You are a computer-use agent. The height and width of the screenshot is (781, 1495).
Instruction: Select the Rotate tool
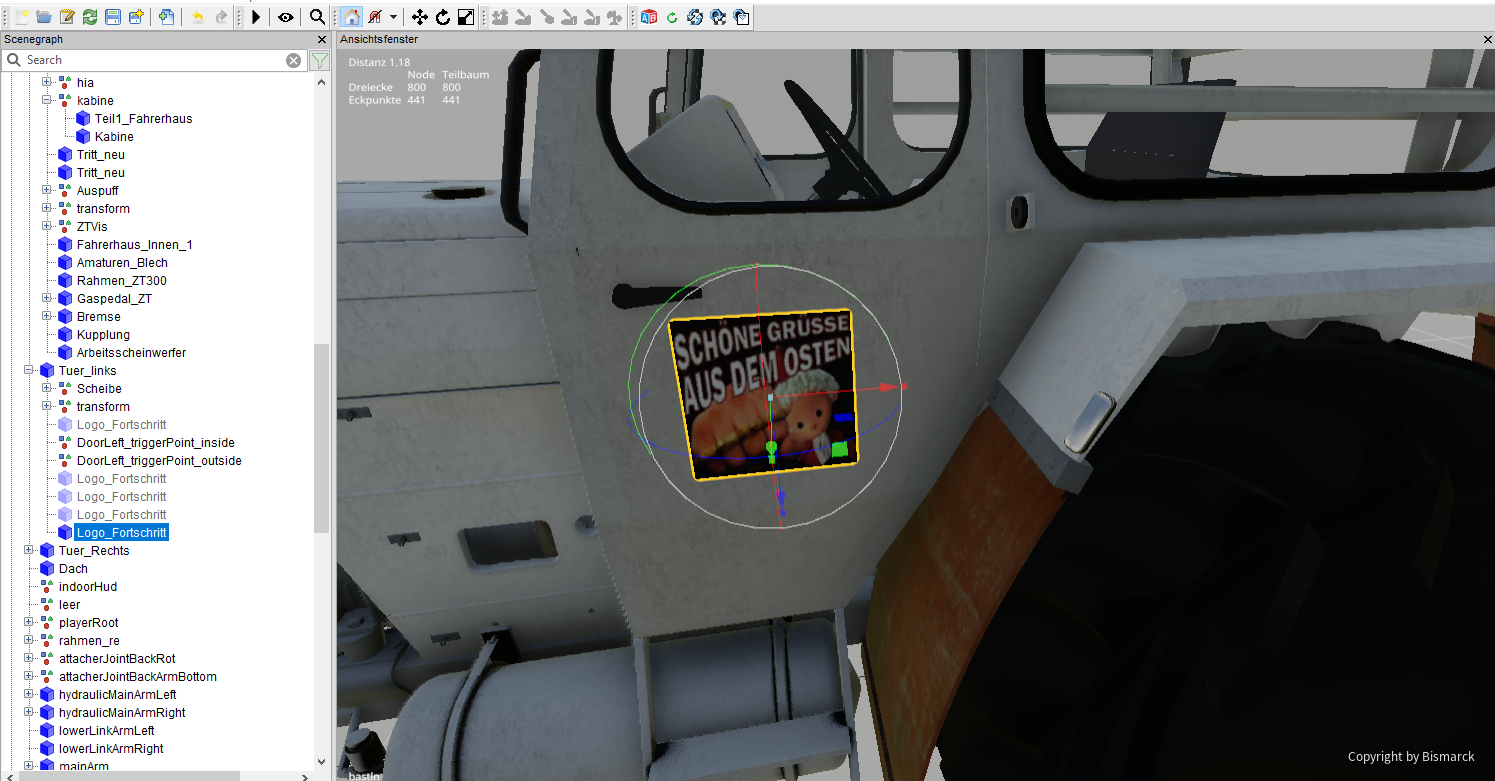tap(443, 17)
